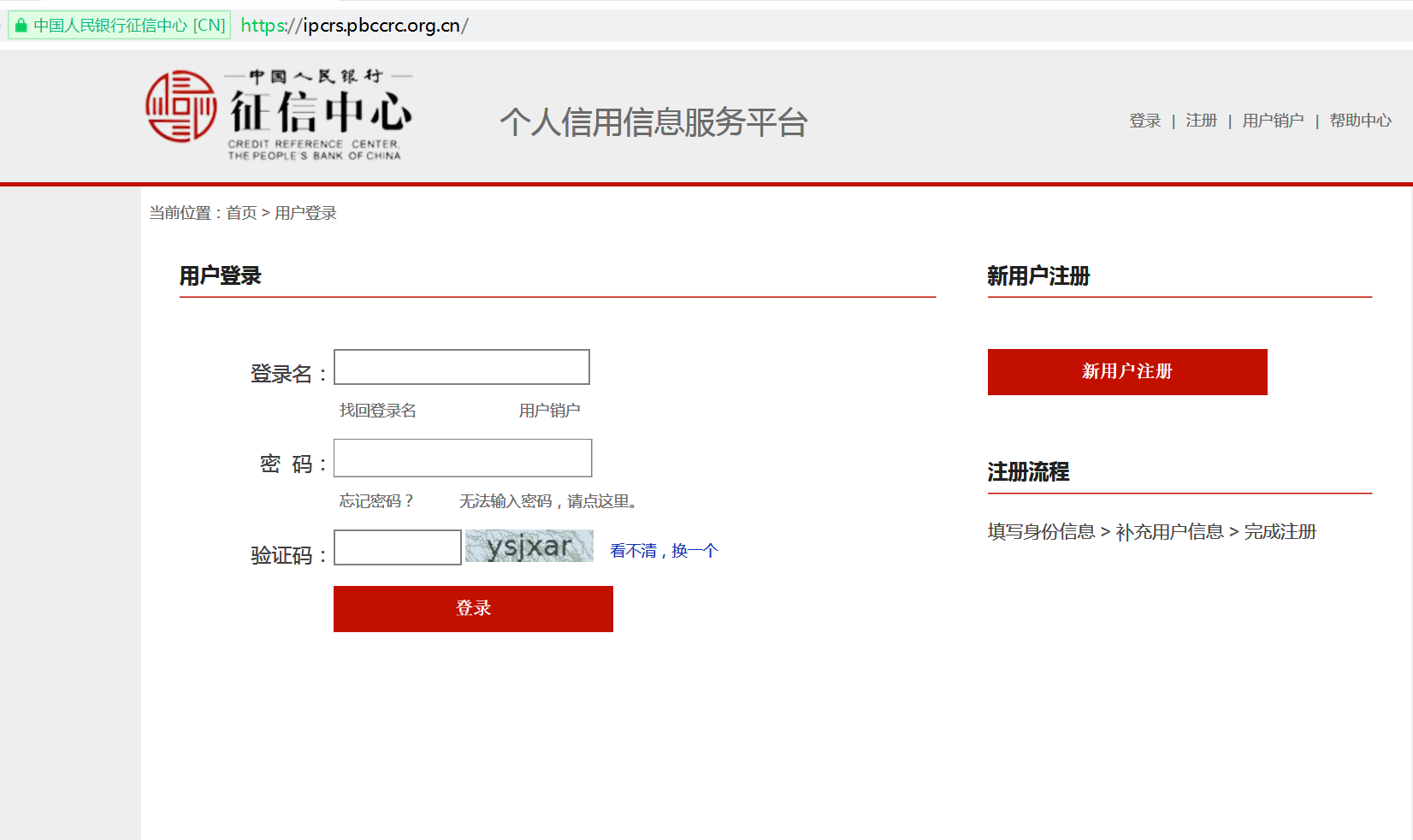Click the 征信中心 calligraphy logo text
The height and width of the screenshot is (840, 1413).
(321, 112)
